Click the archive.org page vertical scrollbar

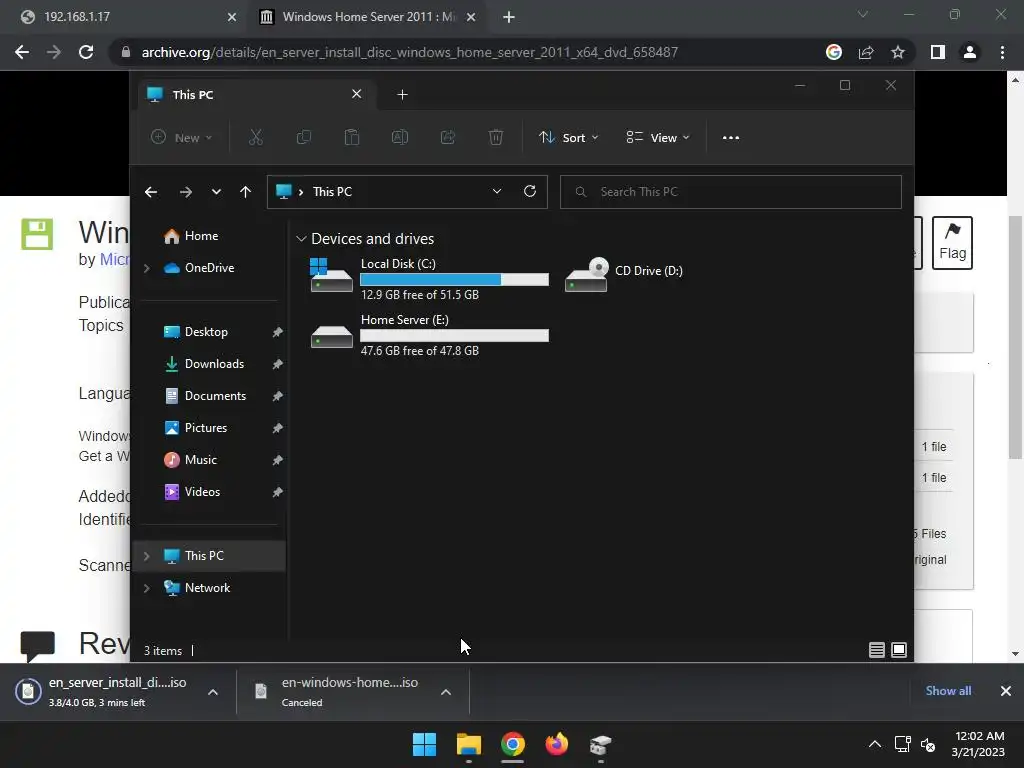[x=1015, y=336]
